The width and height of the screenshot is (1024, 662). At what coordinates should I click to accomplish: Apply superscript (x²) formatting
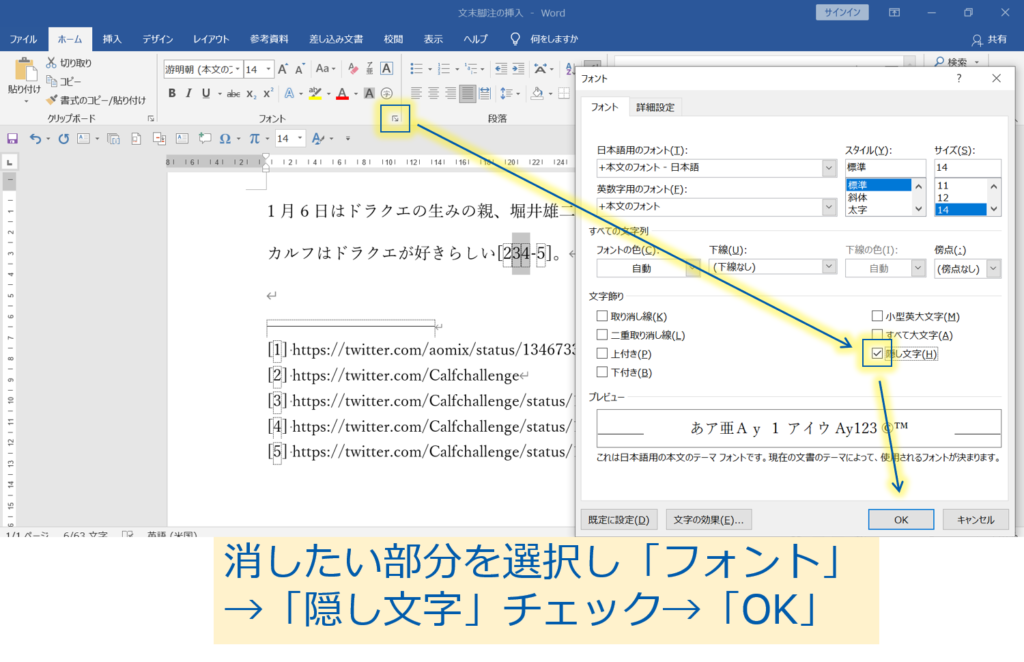tap(268, 93)
